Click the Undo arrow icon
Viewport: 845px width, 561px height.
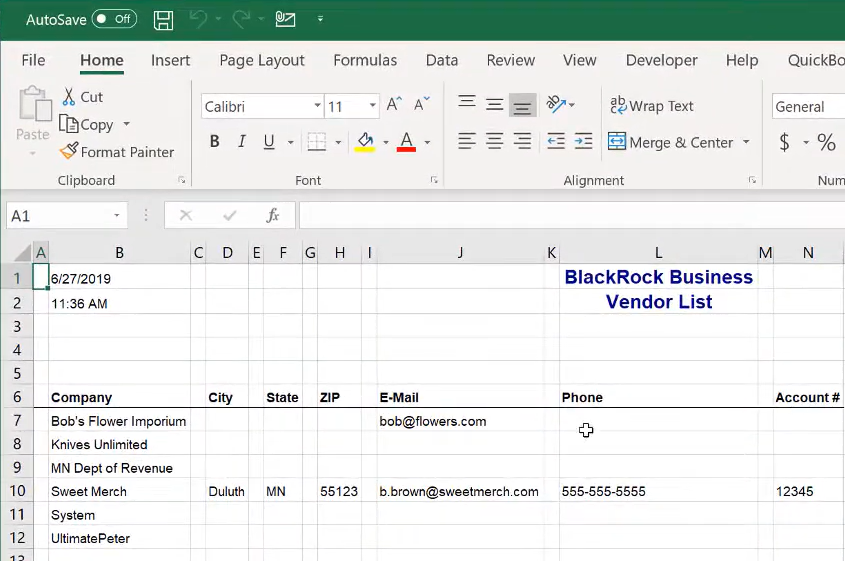pos(198,19)
